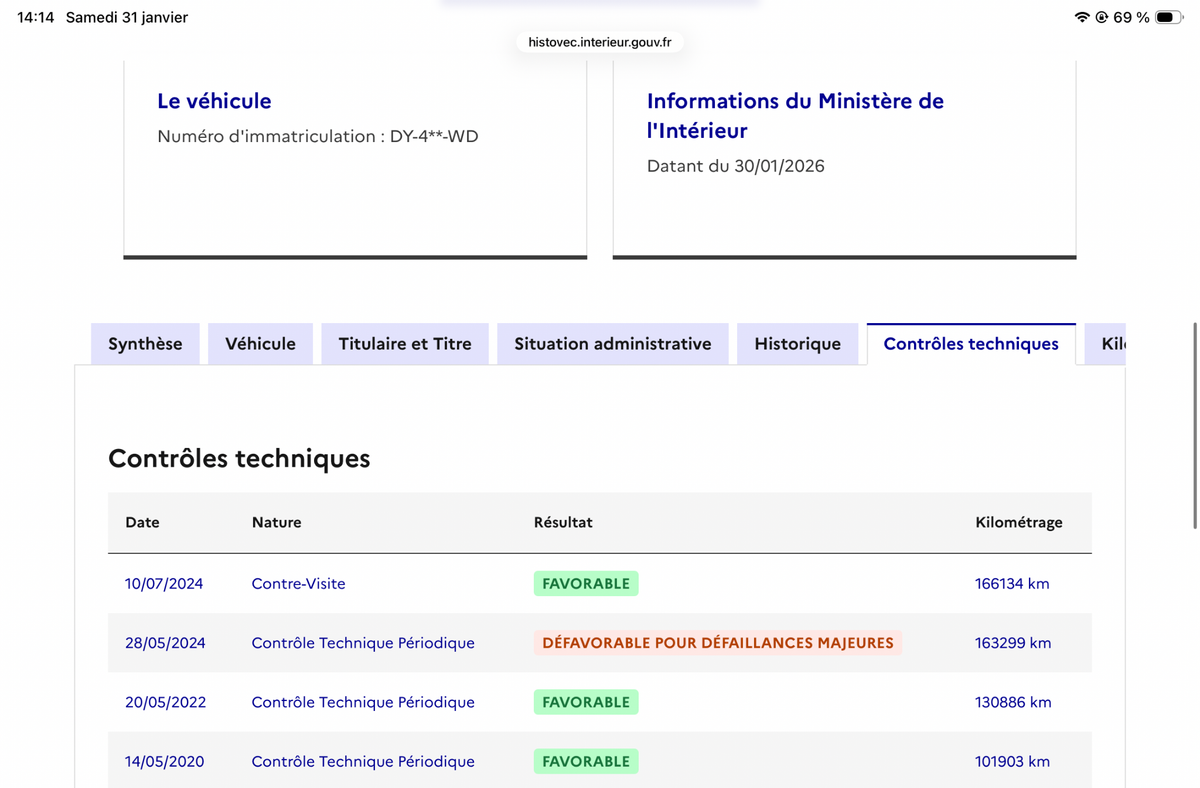The image size is (1200, 788).
Task: Click Contrôle Technique Périodique for 20/05/2022
Action: point(363,702)
